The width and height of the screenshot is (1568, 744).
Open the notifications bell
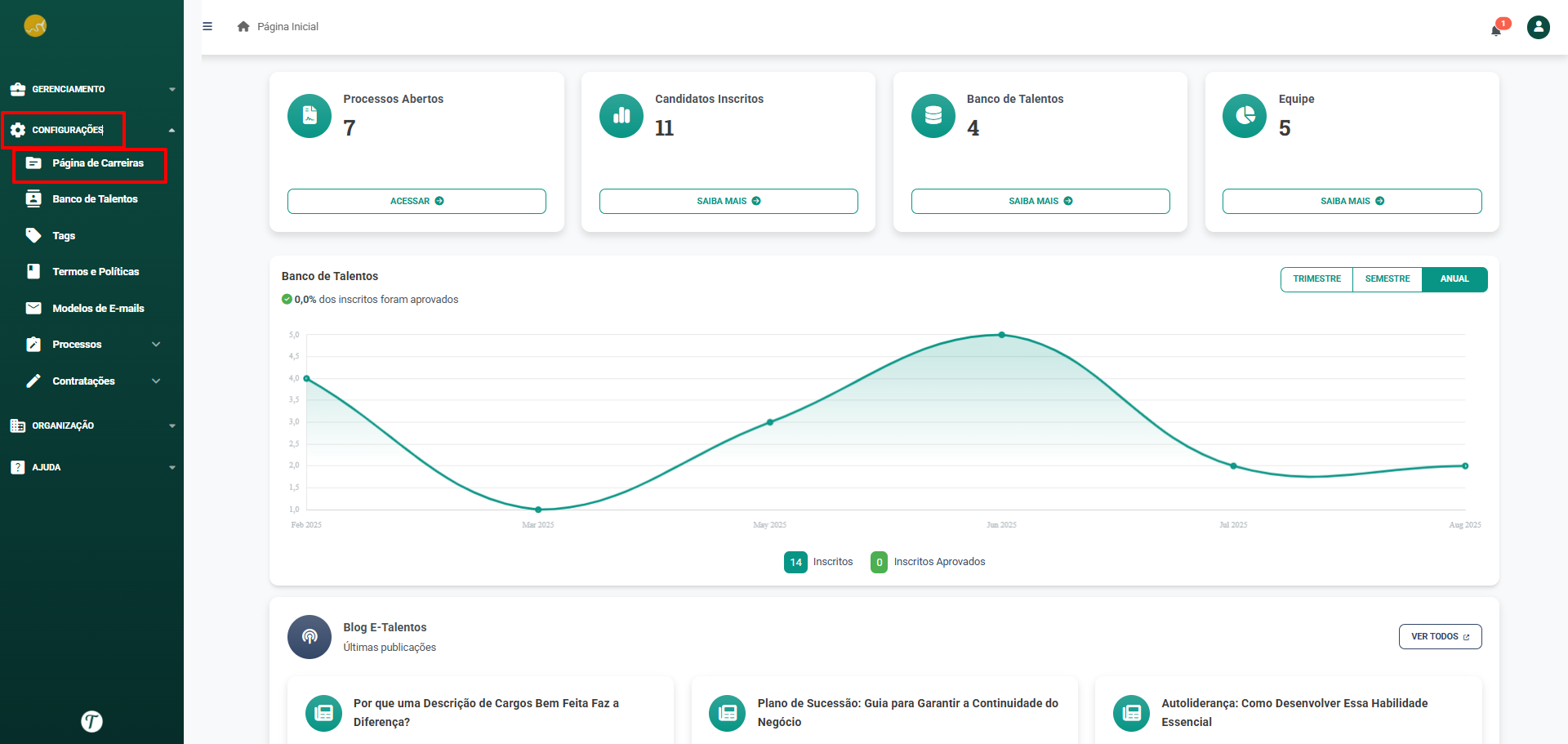click(1496, 29)
